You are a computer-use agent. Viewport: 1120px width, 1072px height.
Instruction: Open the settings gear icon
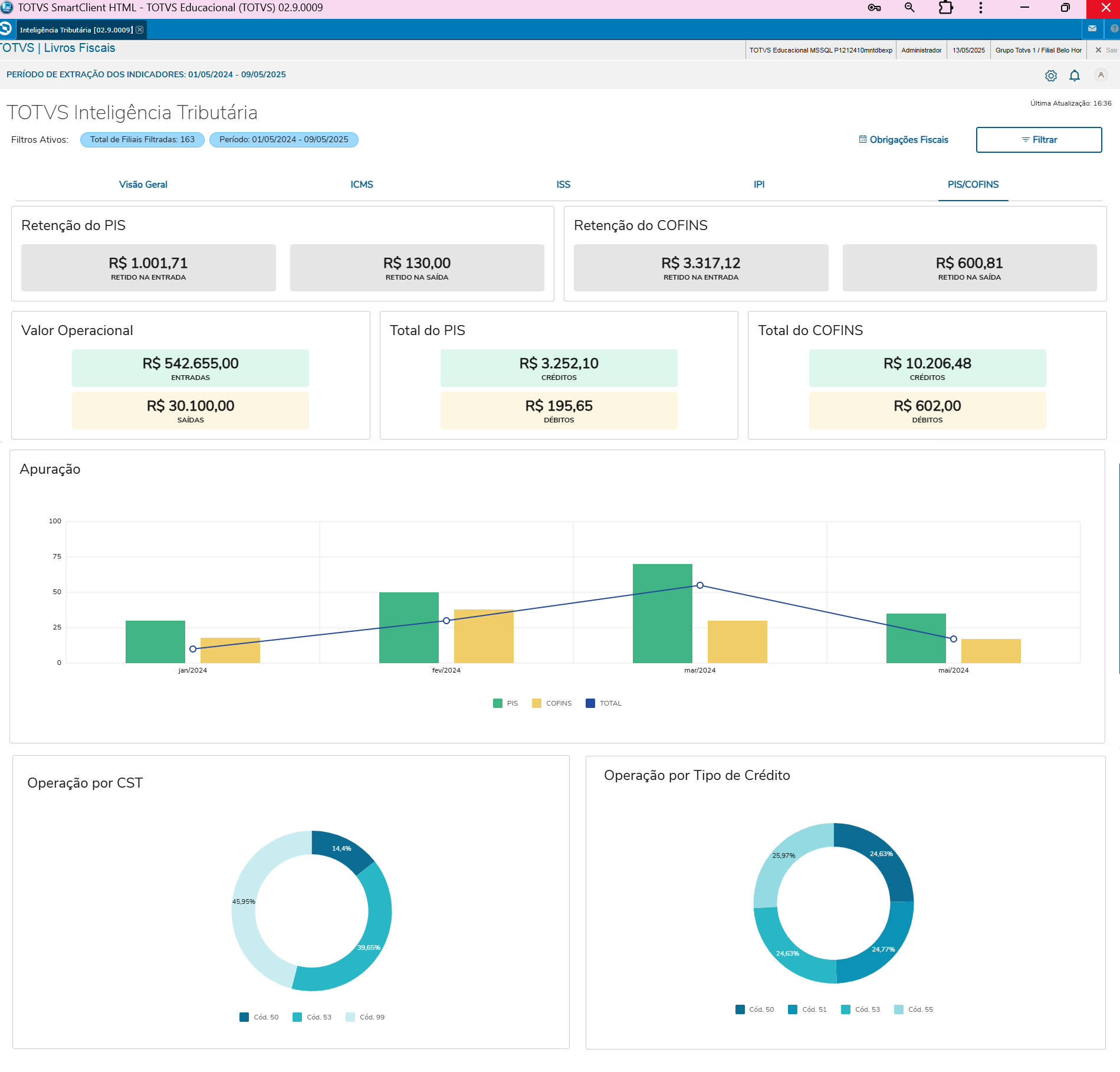[x=1051, y=76]
